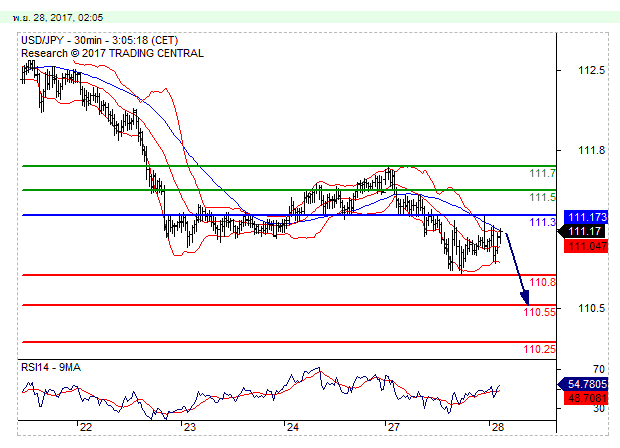Click the blue 111.3 pivot label
Viewport: 620px width, 448px height.
(542, 222)
